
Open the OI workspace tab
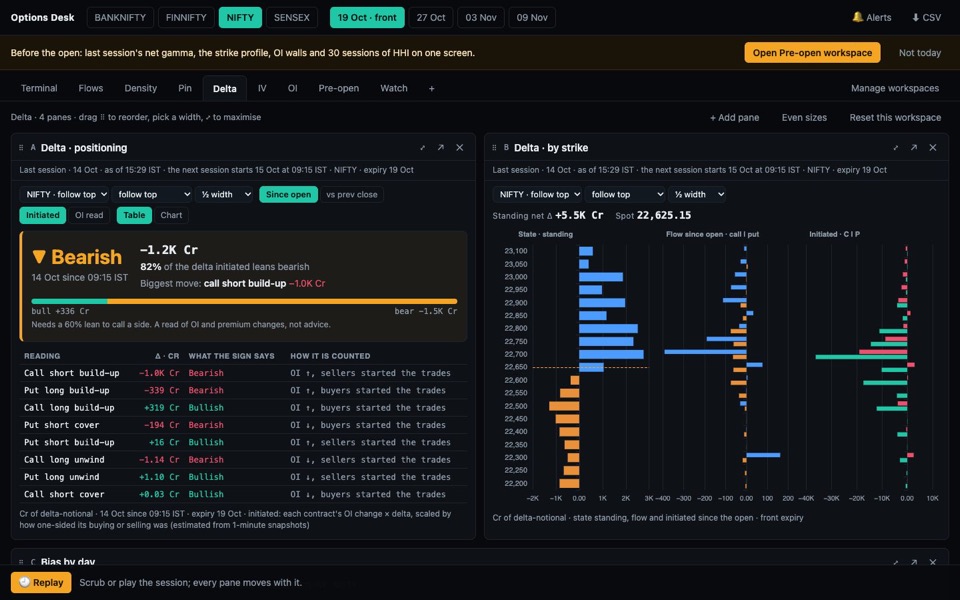293,89
